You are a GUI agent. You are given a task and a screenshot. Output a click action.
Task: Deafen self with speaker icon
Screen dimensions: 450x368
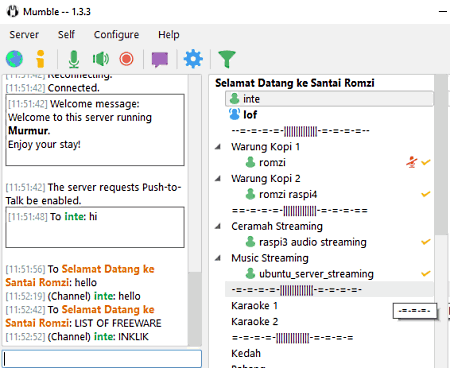point(100,59)
